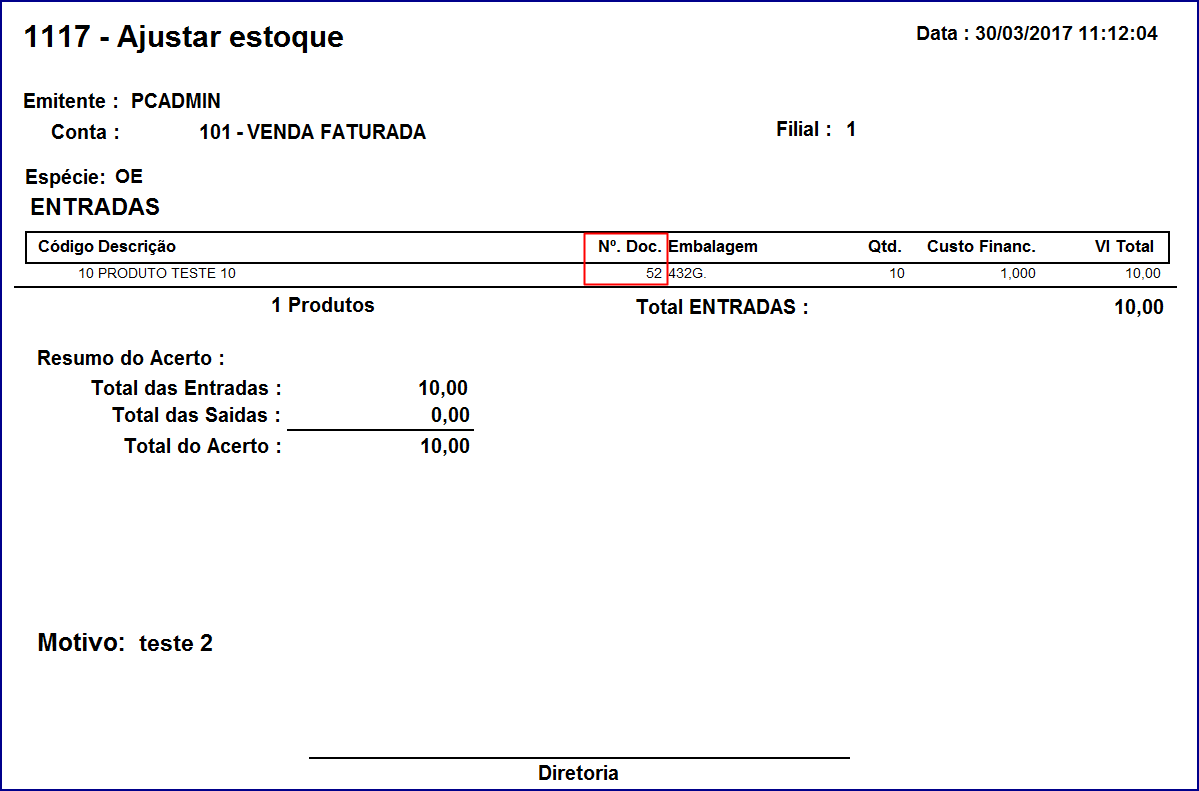Click the report title "1117 - Ajustar estoque"
This screenshot has height=791, width=1199.
click(x=184, y=37)
